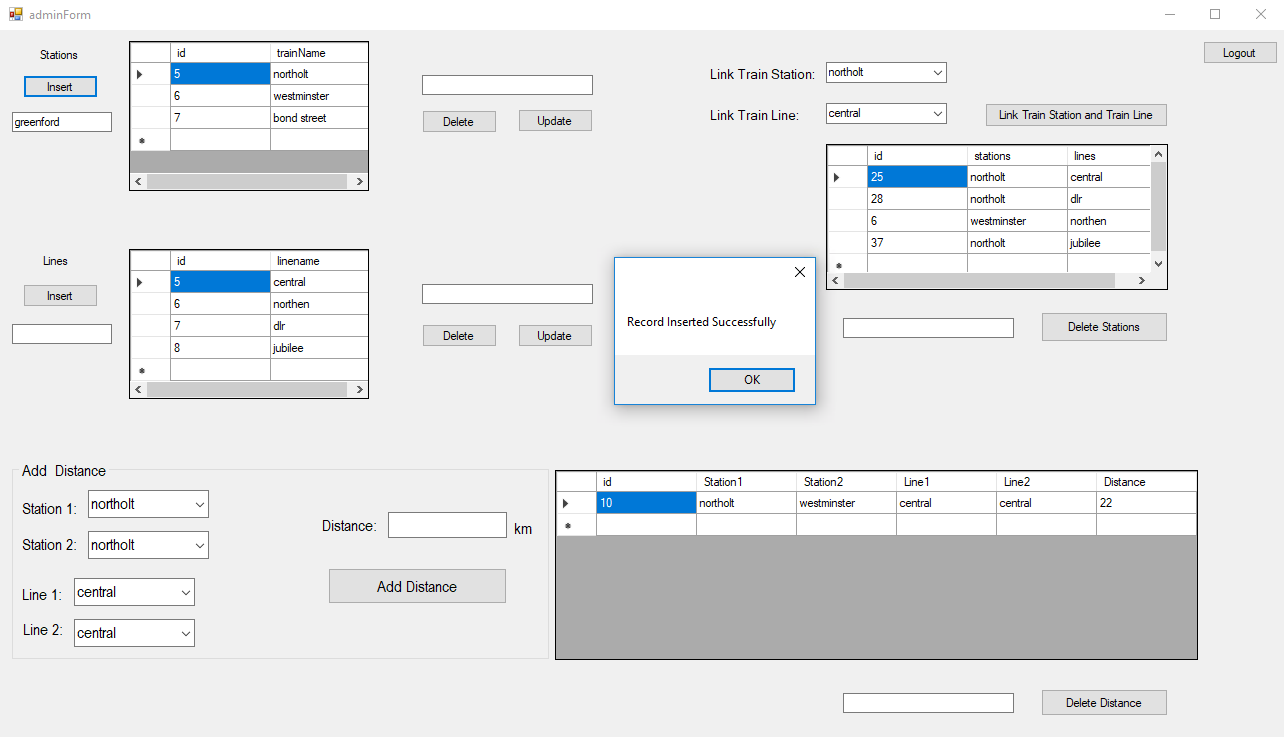Click the adminForm application icon in title bar

(x=15, y=14)
